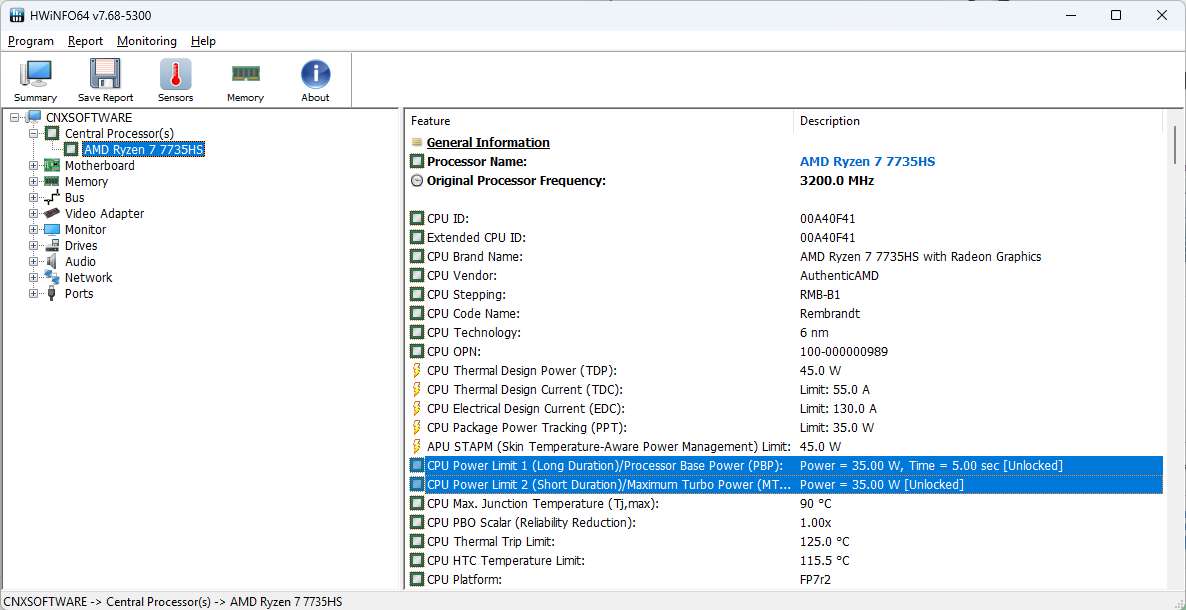The width and height of the screenshot is (1186, 610).
Task: Click the Drives icon in tree
Action: click(x=52, y=245)
